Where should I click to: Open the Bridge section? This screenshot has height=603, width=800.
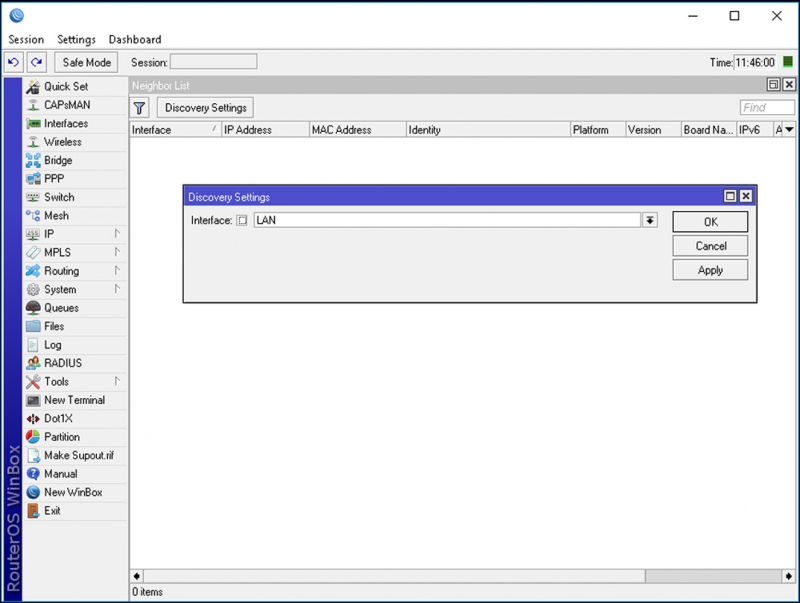pyautogui.click(x=58, y=160)
